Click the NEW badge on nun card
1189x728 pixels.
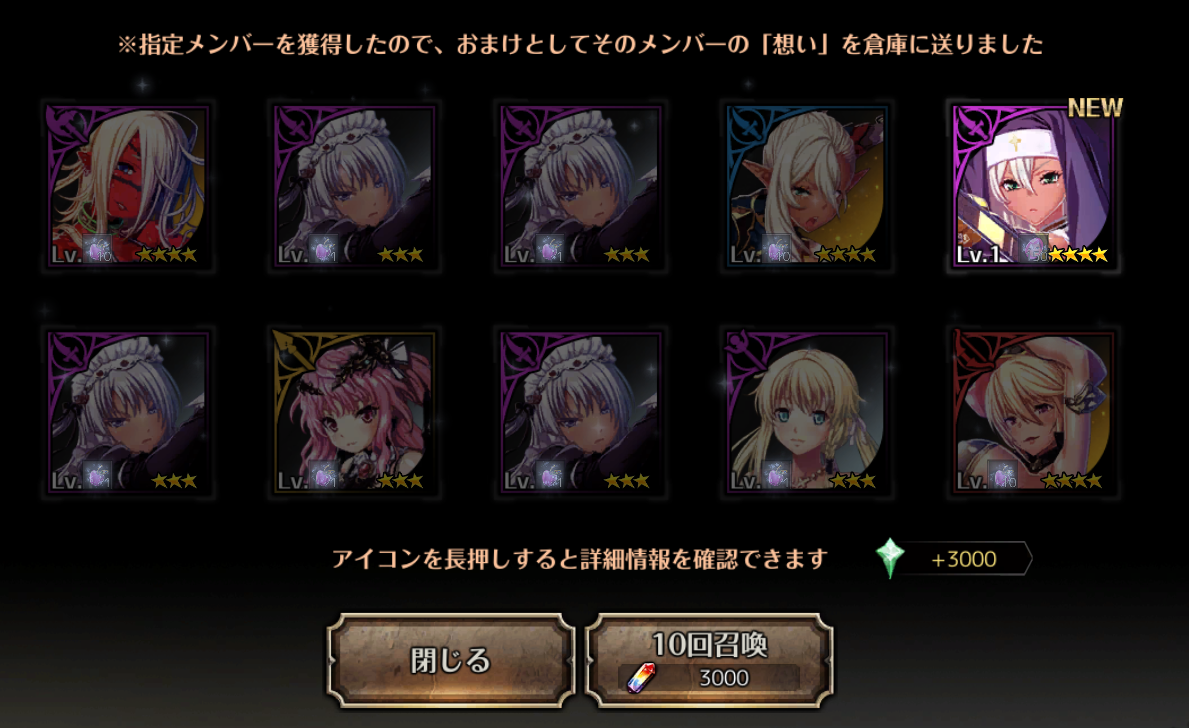1094,108
